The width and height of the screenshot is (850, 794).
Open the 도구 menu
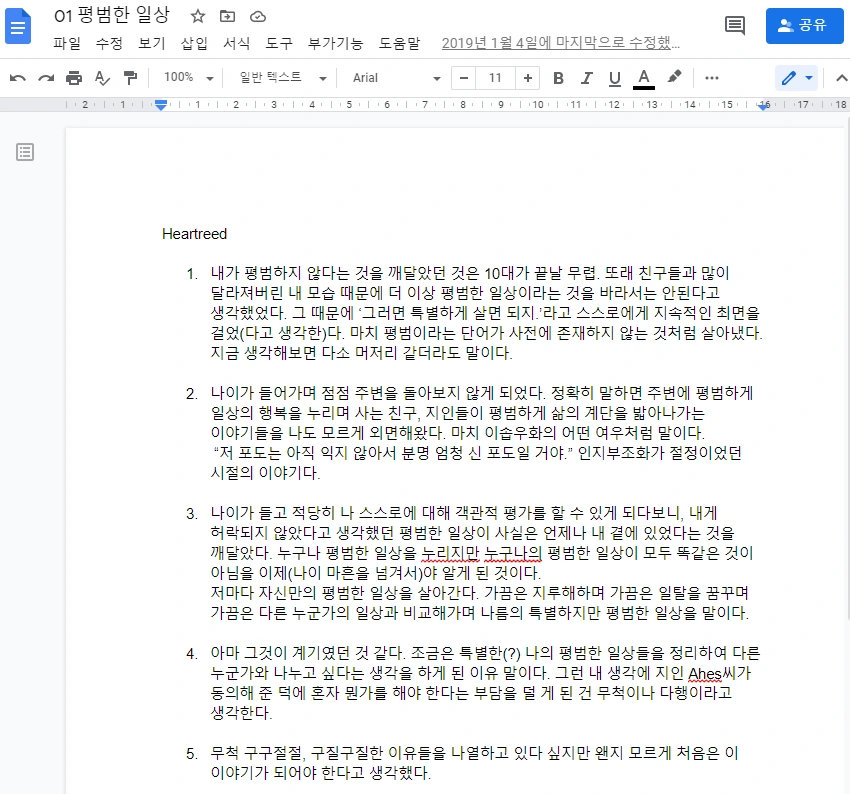279,43
